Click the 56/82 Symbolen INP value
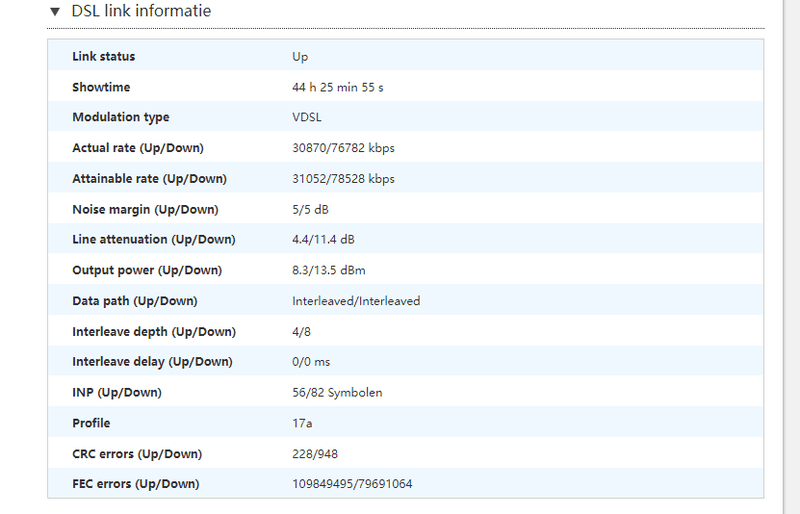This screenshot has height=514, width=800. click(x=337, y=392)
